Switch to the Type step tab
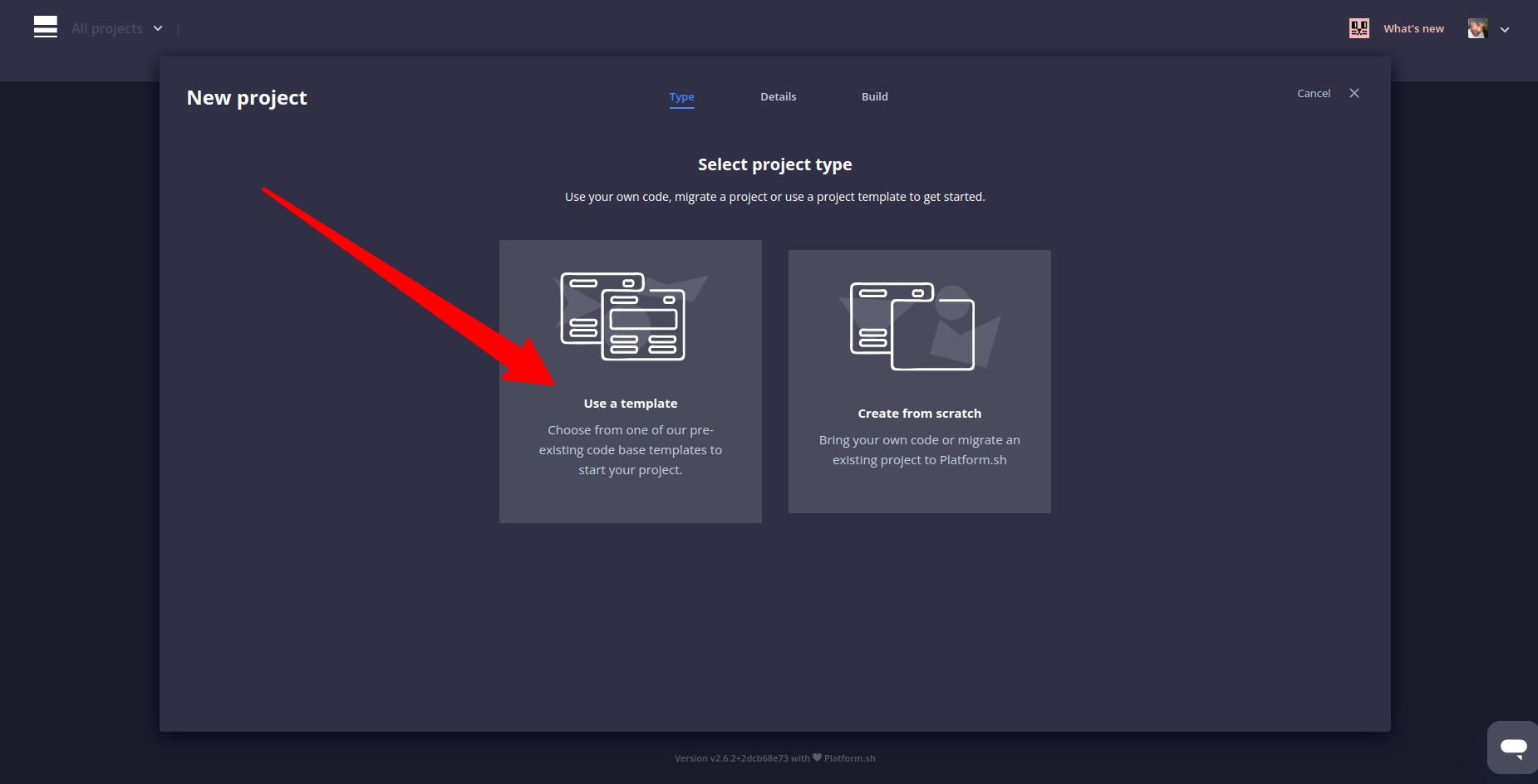 coord(681,96)
